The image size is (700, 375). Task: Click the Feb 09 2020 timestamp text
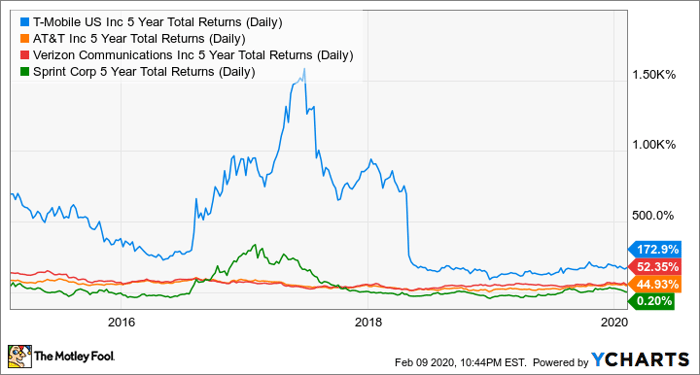(461, 361)
